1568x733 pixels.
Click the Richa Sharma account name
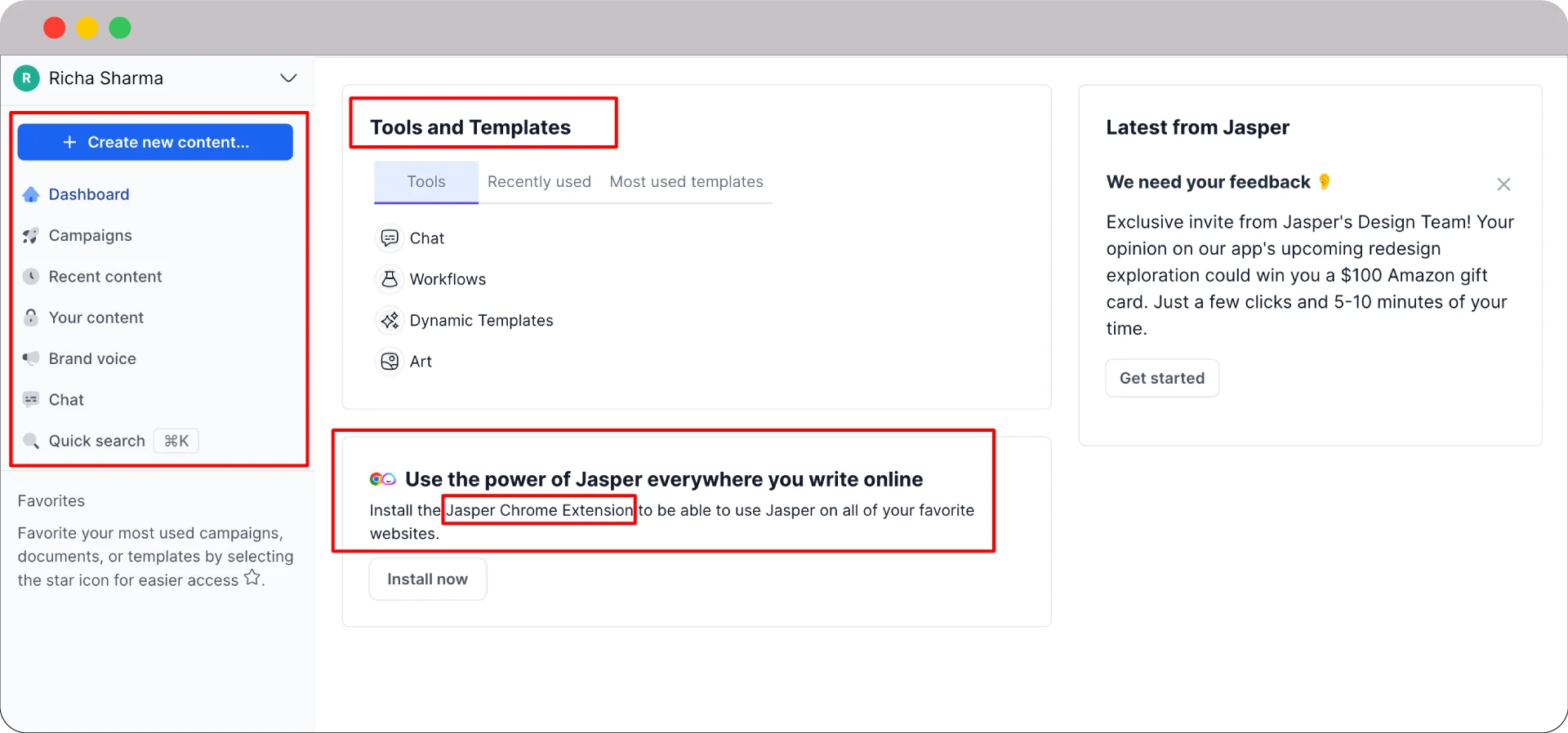(106, 78)
